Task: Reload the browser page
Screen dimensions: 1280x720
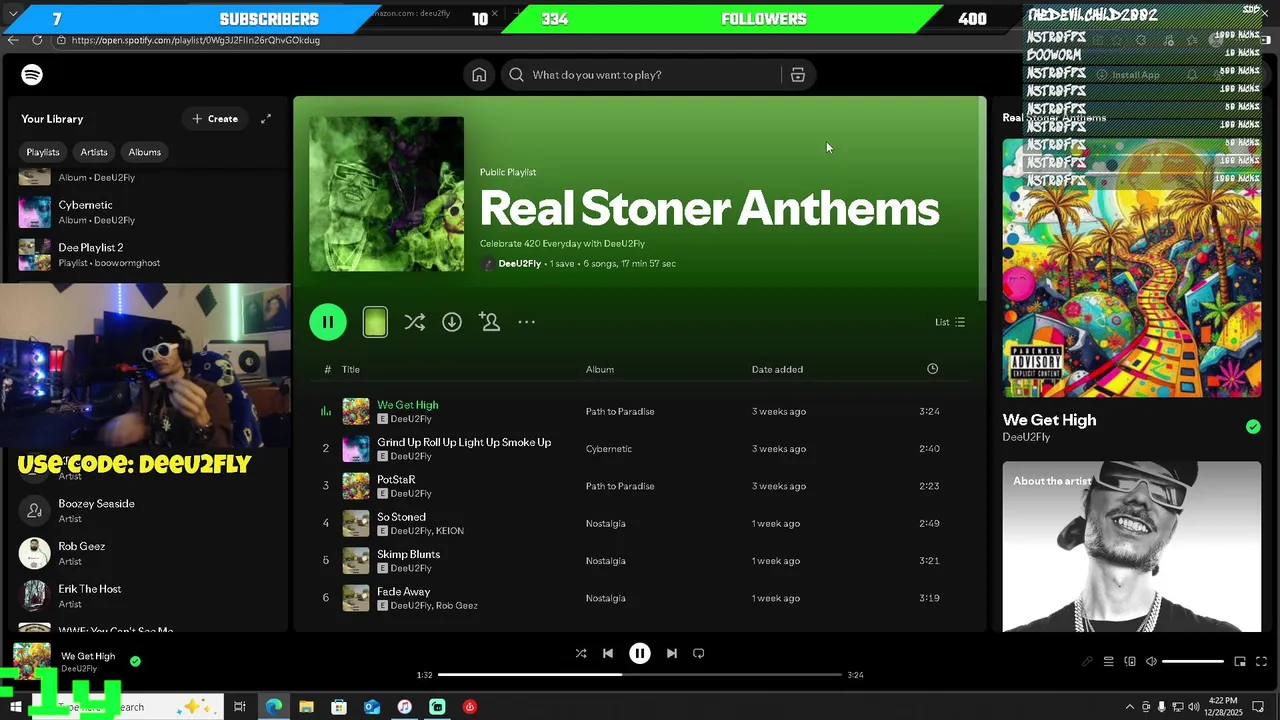Action: click(x=37, y=40)
